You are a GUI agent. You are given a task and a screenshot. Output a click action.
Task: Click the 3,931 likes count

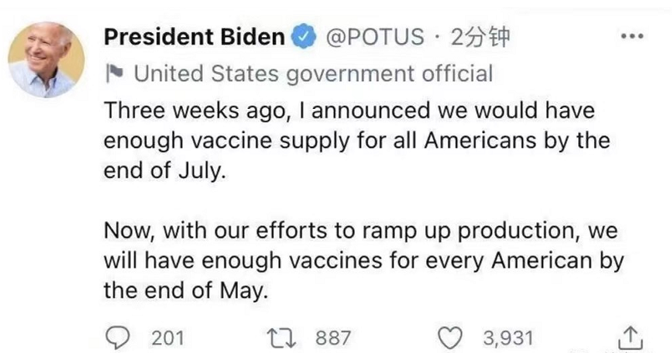point(508,338)
